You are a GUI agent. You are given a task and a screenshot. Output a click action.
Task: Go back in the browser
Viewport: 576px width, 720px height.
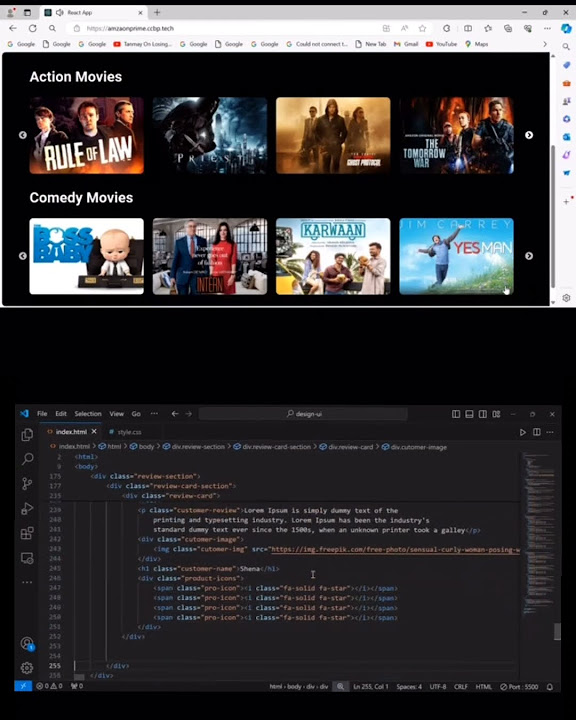[x=13, y=28]
